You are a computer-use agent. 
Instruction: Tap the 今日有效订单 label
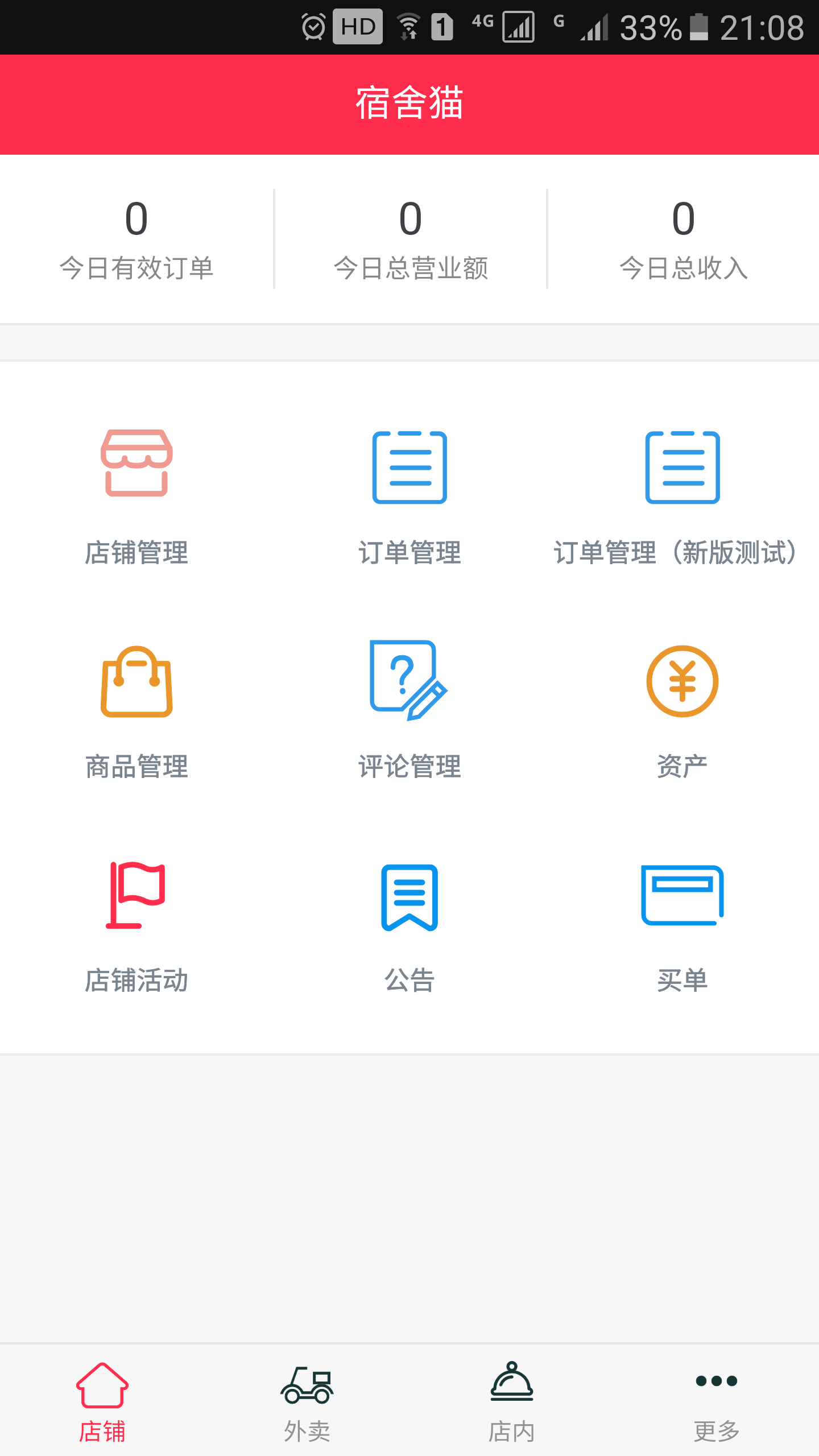[136, 268]
